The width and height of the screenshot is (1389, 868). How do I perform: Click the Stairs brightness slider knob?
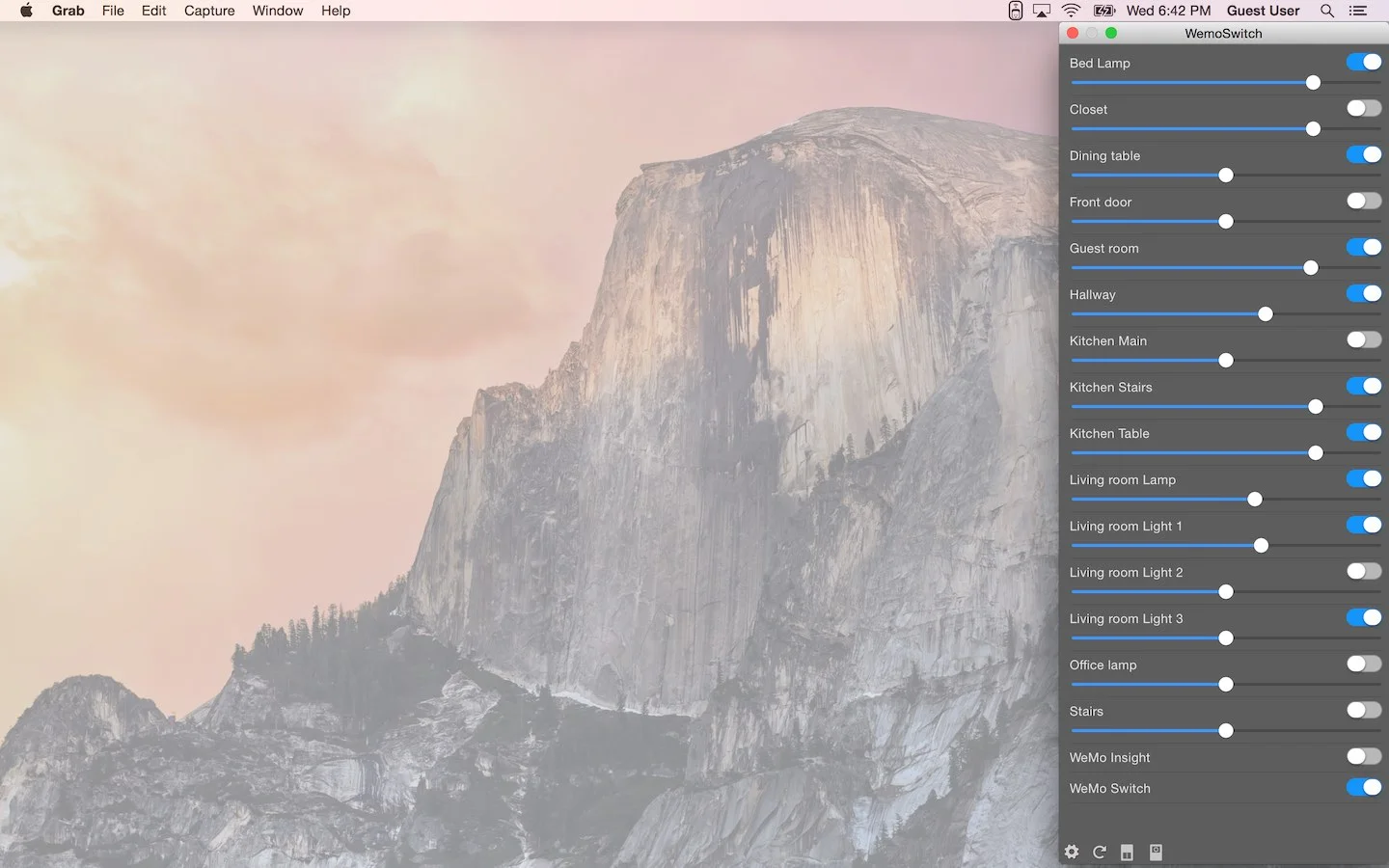pyautogui.click(x=1226, y=731)
